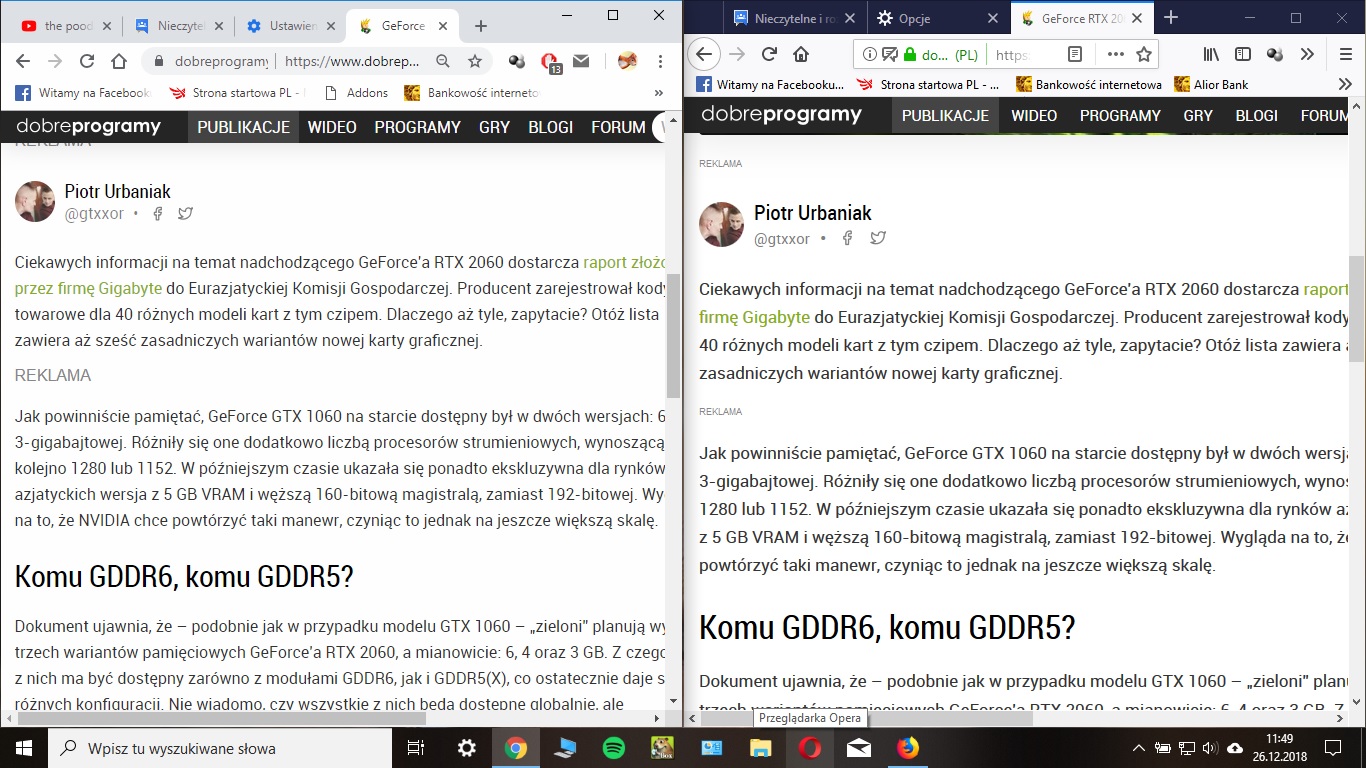Viewport: 1366px width, 768px height.
Task: Open BLOGI menu in Chrome page
Action: click(x=551, y=127)
